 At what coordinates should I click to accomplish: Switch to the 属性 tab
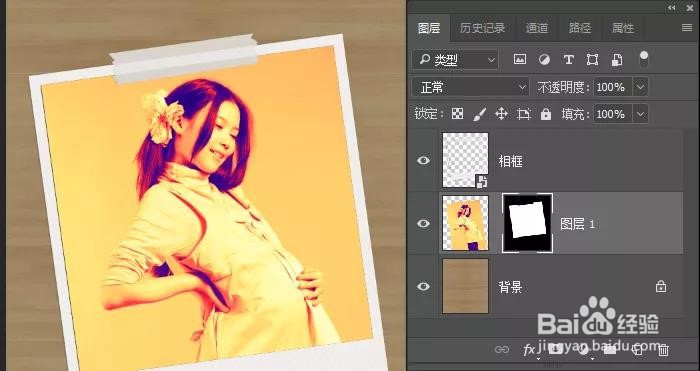click(623, 28)
